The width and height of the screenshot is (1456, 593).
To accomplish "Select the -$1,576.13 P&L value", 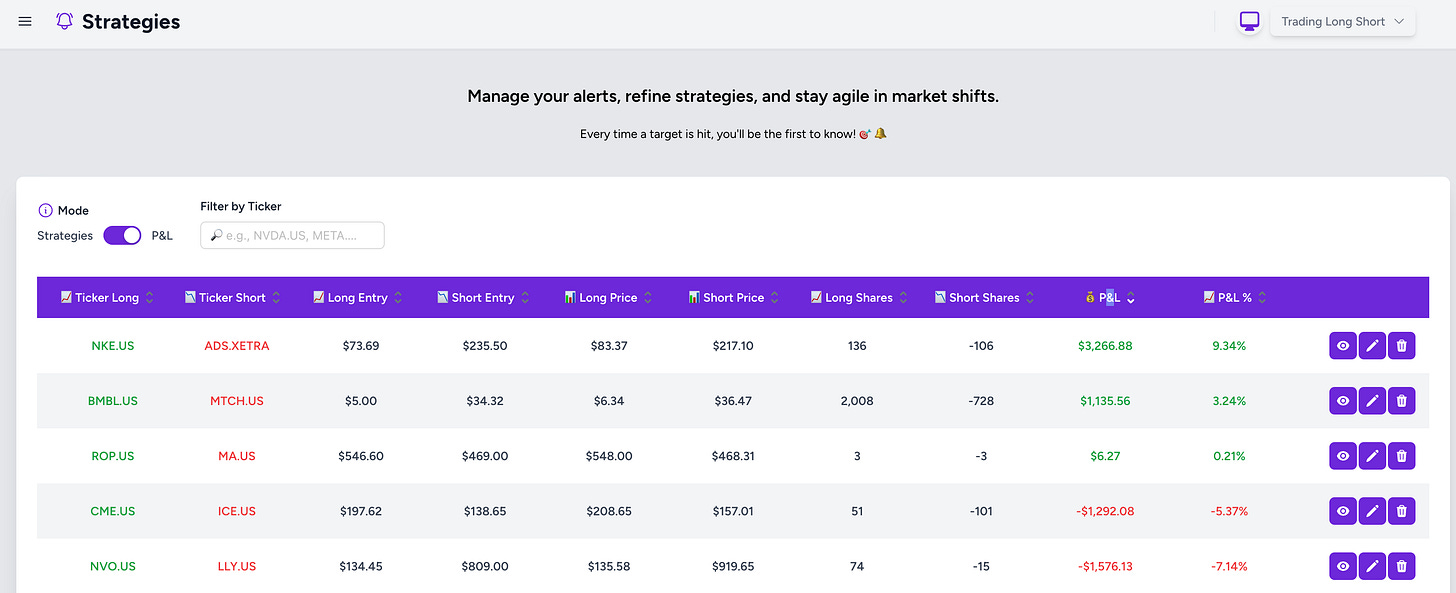I will point(1105,566).
